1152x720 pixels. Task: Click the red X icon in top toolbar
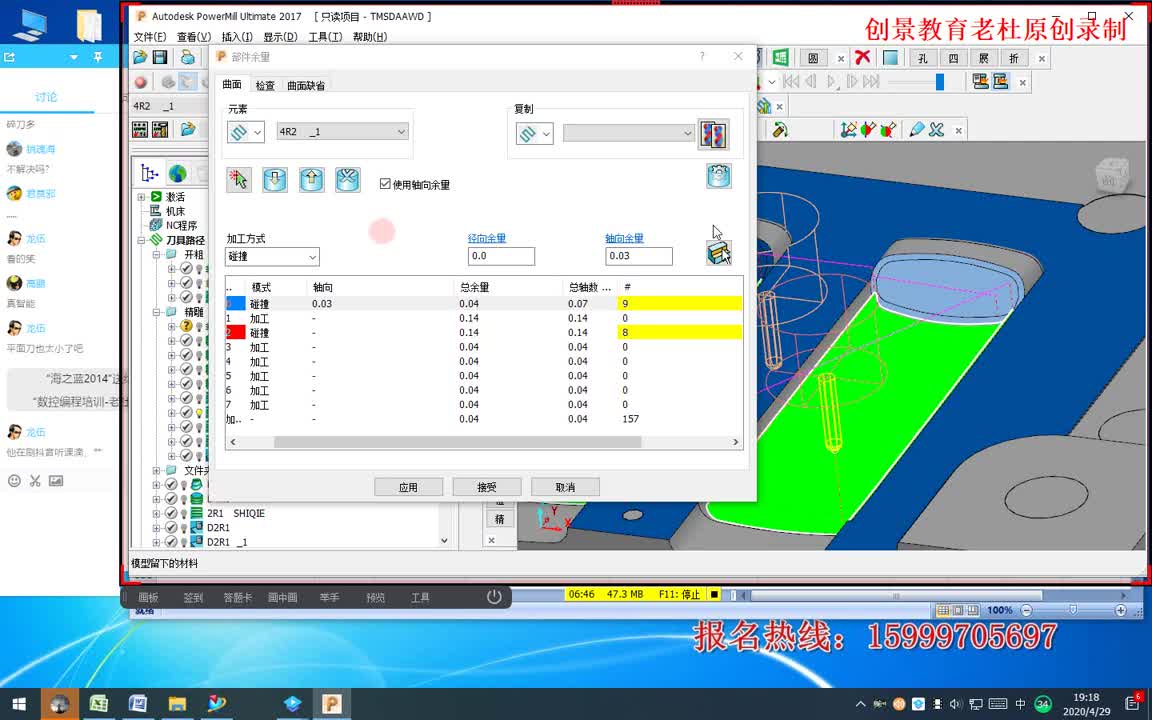tap(863, 57)
